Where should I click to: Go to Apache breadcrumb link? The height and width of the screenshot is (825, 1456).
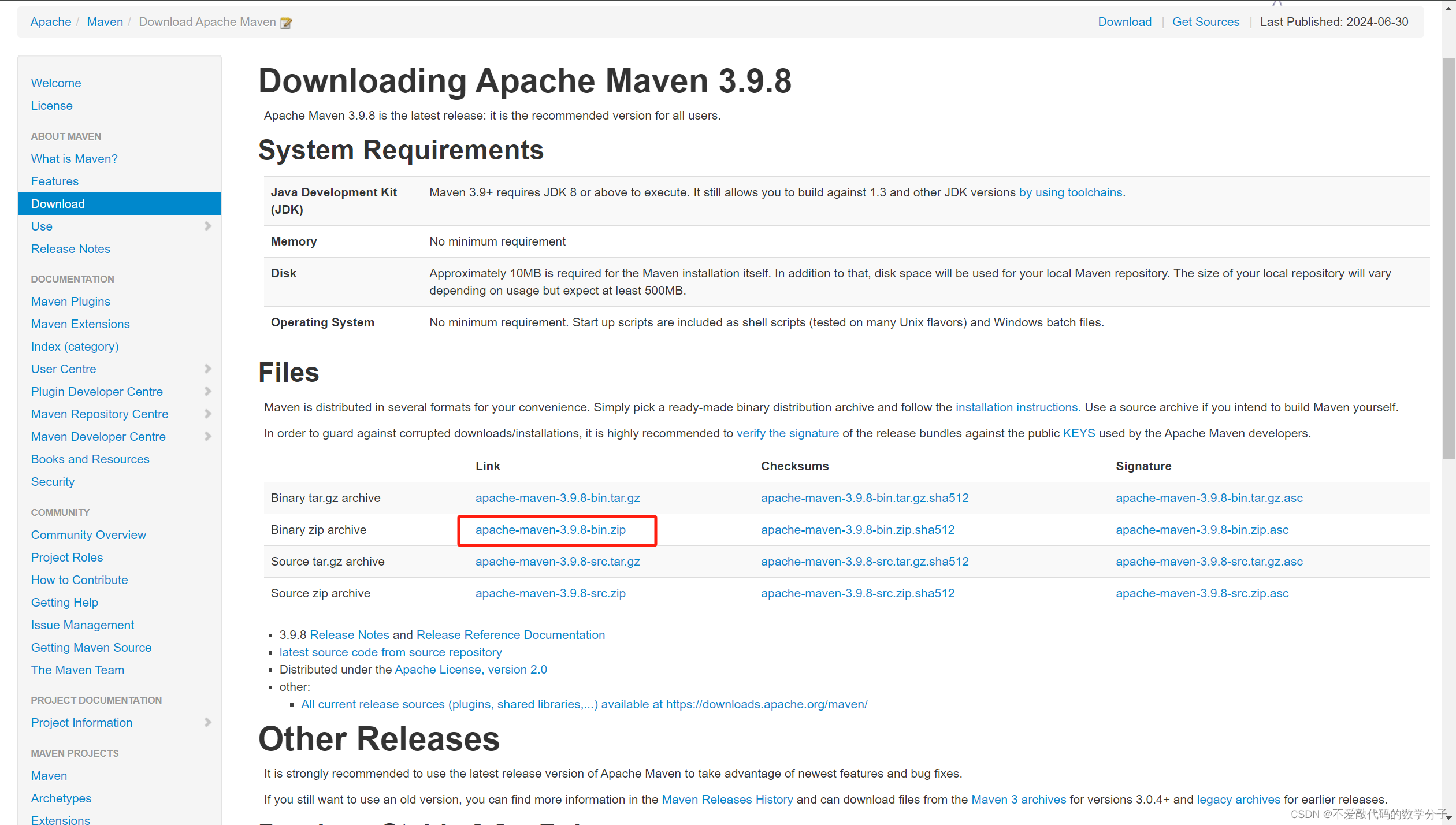(51, 22)
